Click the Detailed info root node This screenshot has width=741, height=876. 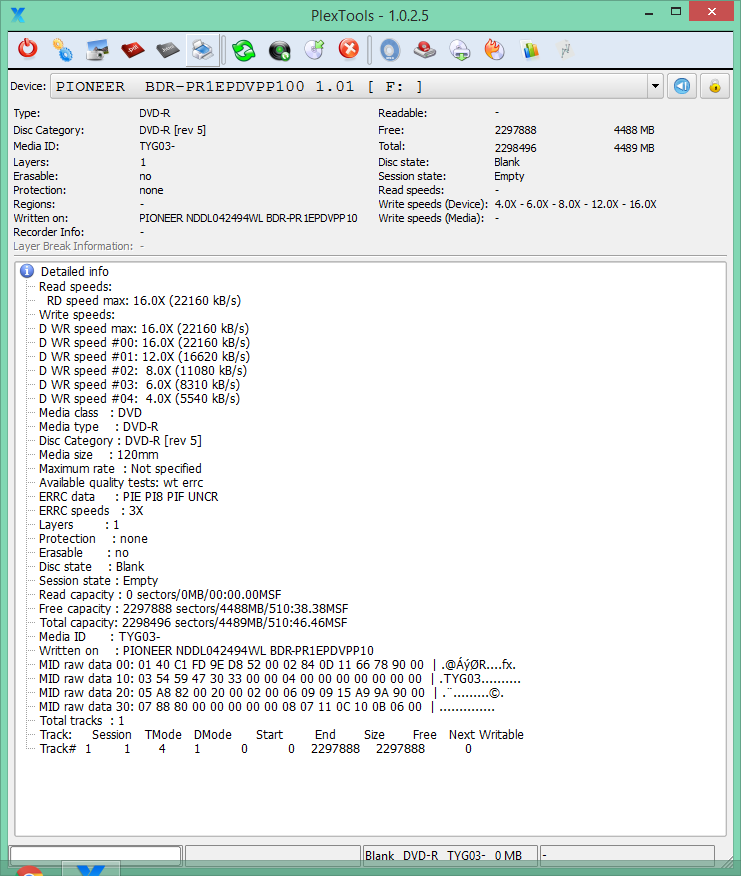[x=75, y=272]
